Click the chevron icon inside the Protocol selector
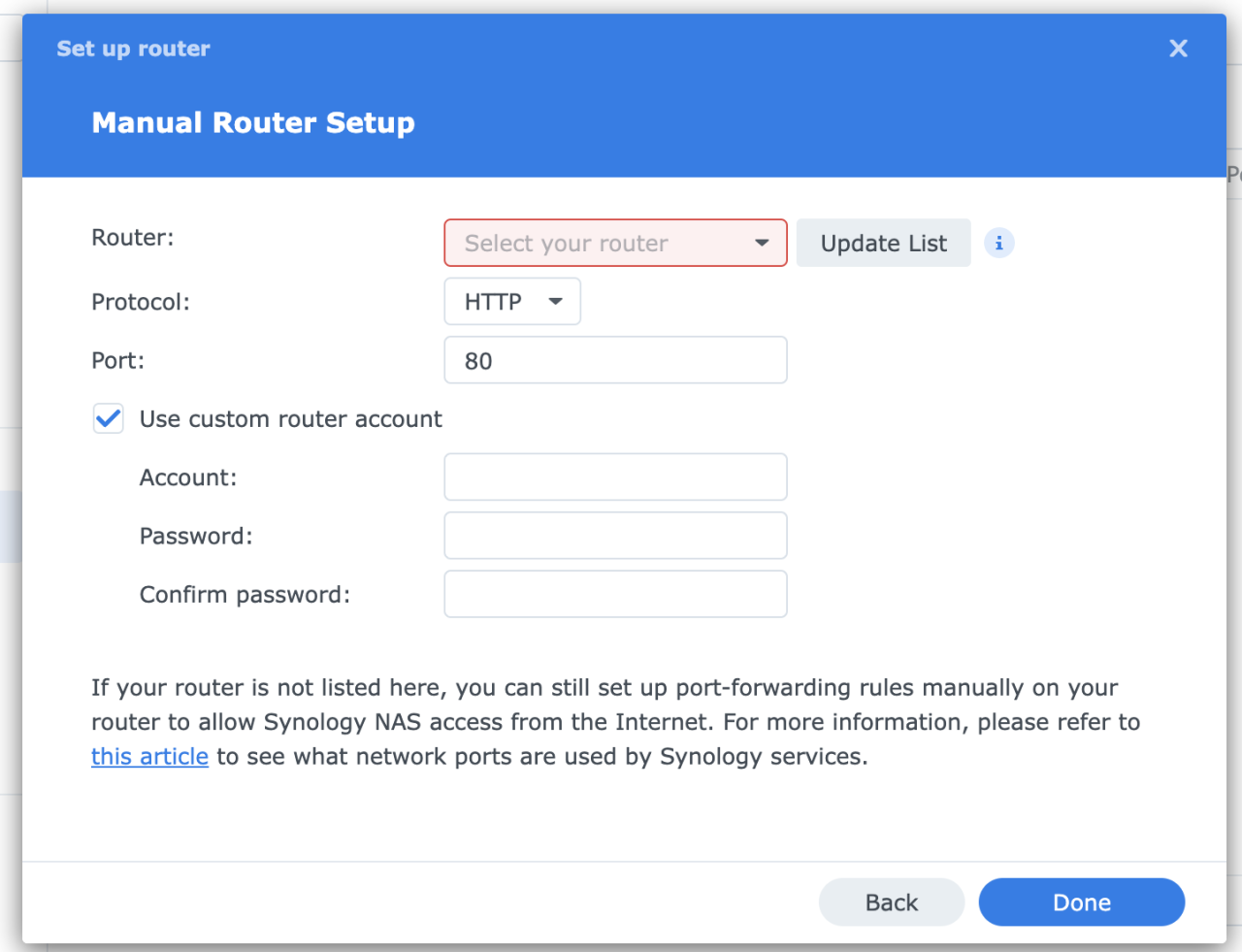 click(555, 301)
